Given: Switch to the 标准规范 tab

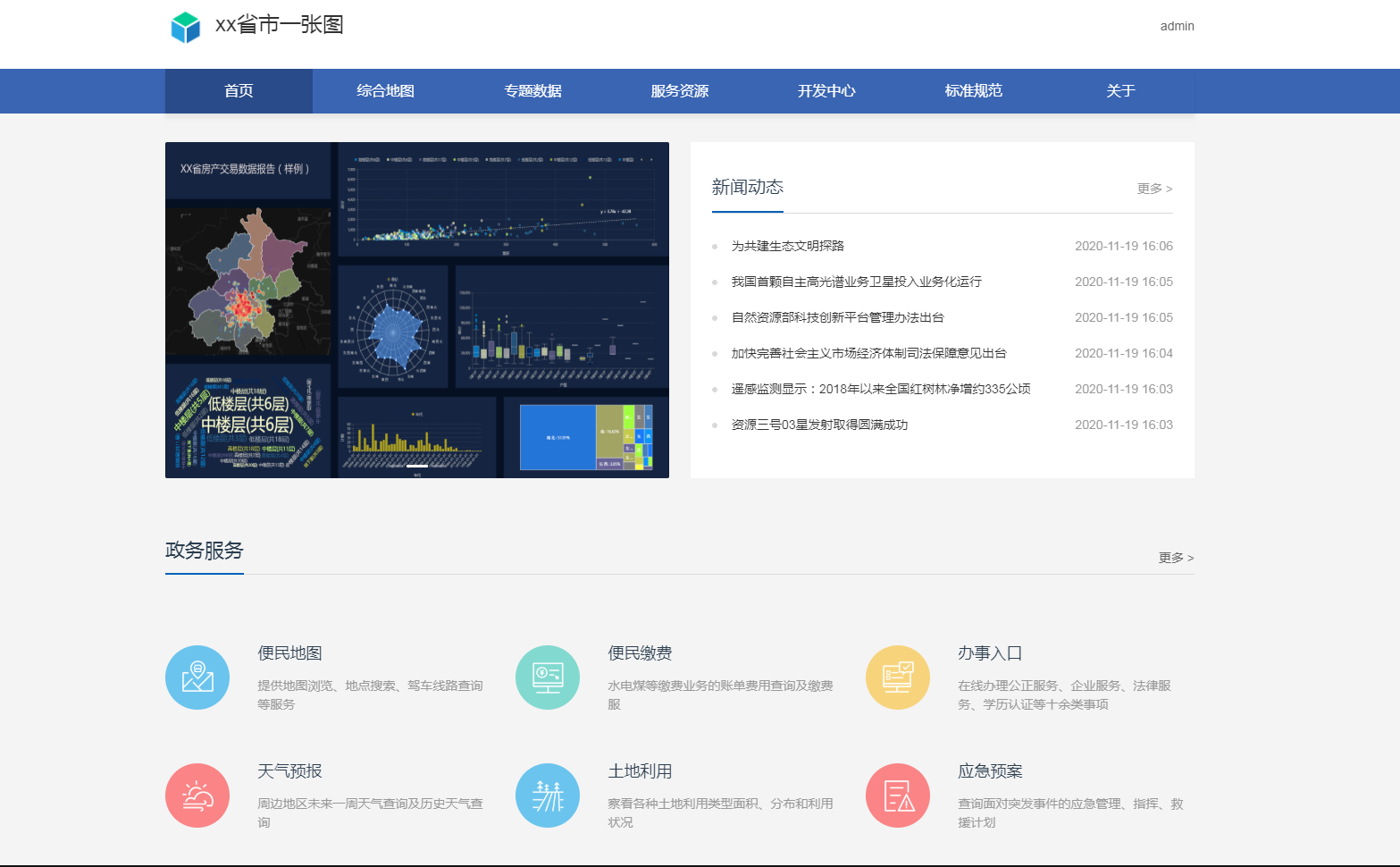Looking at the screenshot, I should click(973, 90).
